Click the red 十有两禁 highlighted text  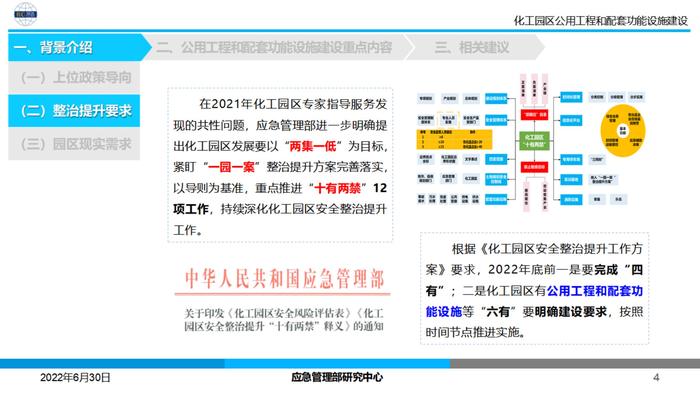pyautogui.click(x=337, y=188)
